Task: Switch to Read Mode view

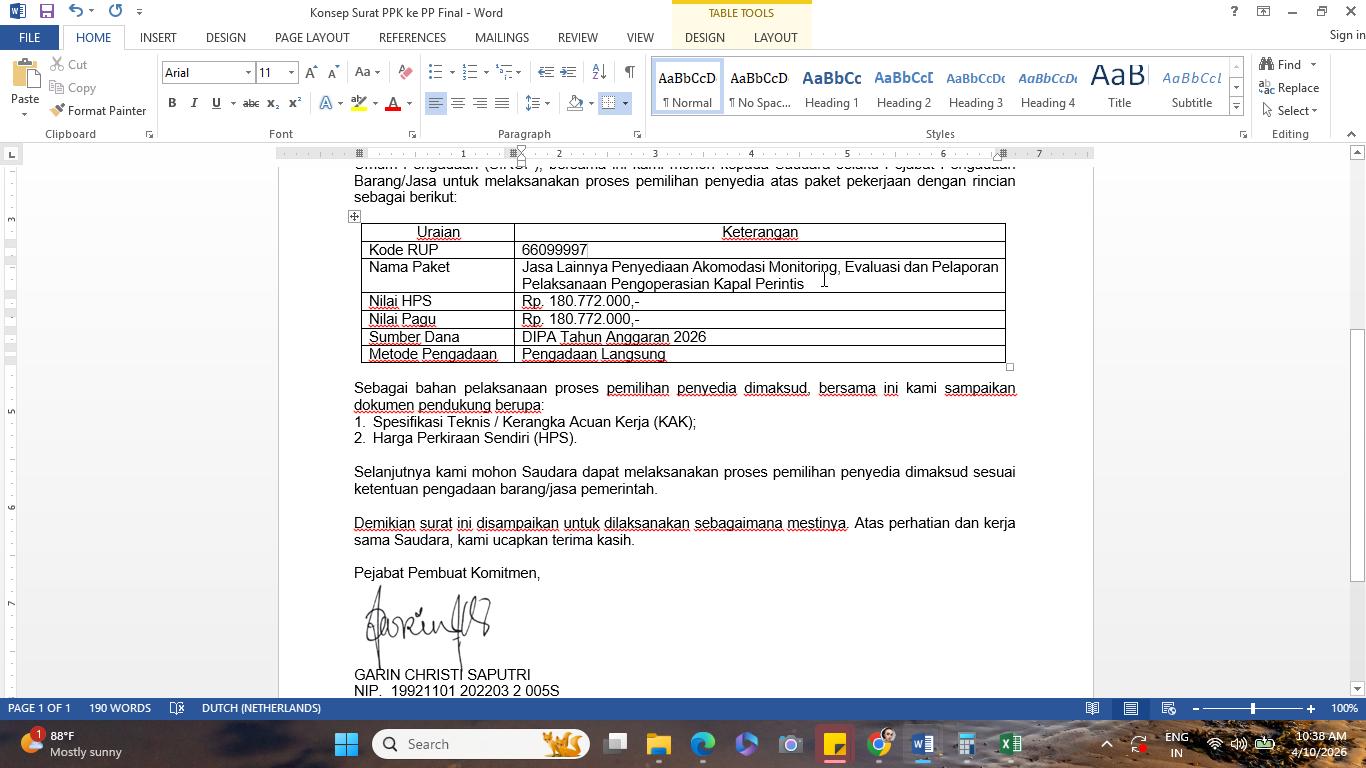Action: [1093, 709]
